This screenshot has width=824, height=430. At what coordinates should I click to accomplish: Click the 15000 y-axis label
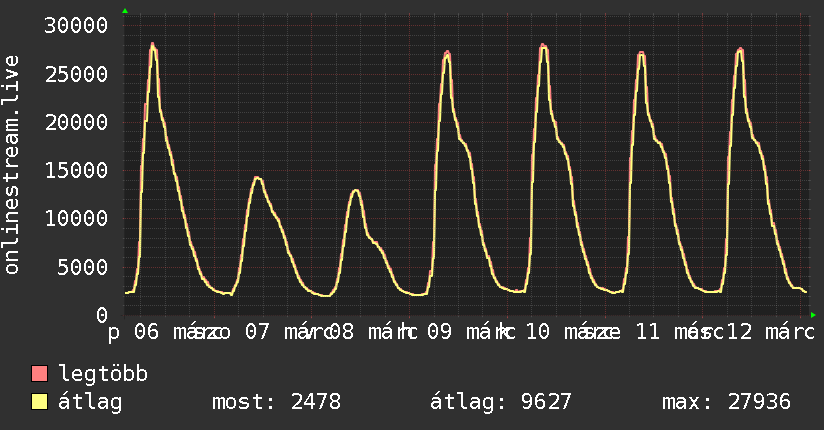(x=76, y=170)
